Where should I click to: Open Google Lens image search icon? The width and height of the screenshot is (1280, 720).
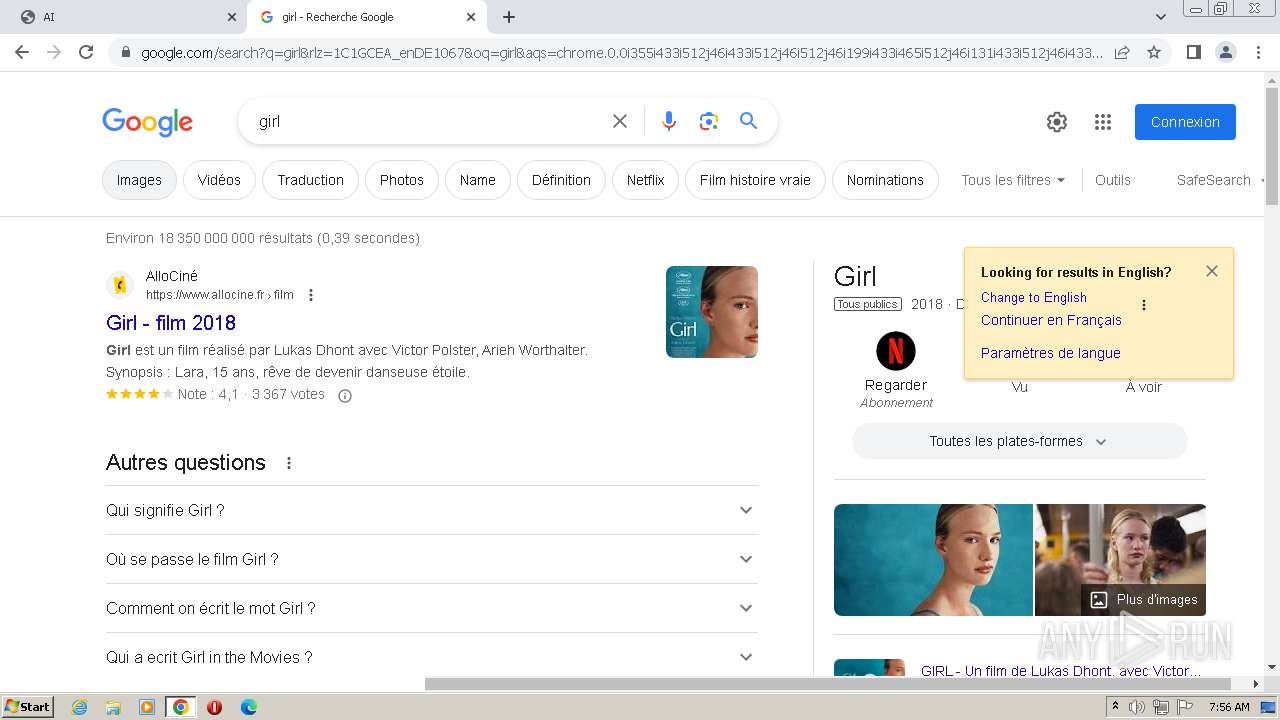pyautogui.click(x=709, y=121)
